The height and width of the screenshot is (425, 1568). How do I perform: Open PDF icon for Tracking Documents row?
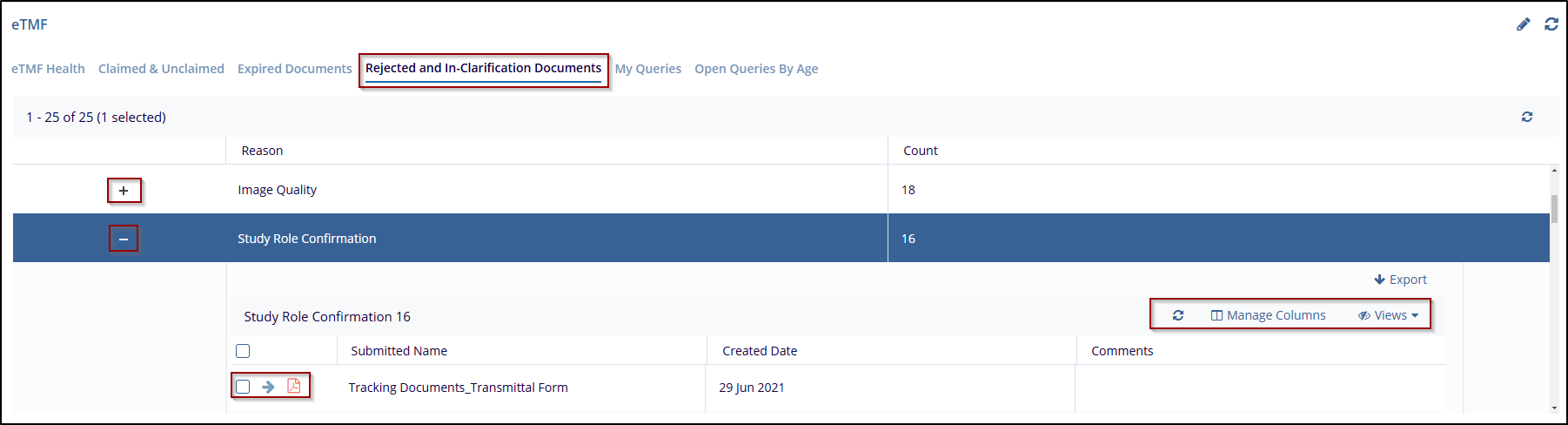click(x=294, y=386)
